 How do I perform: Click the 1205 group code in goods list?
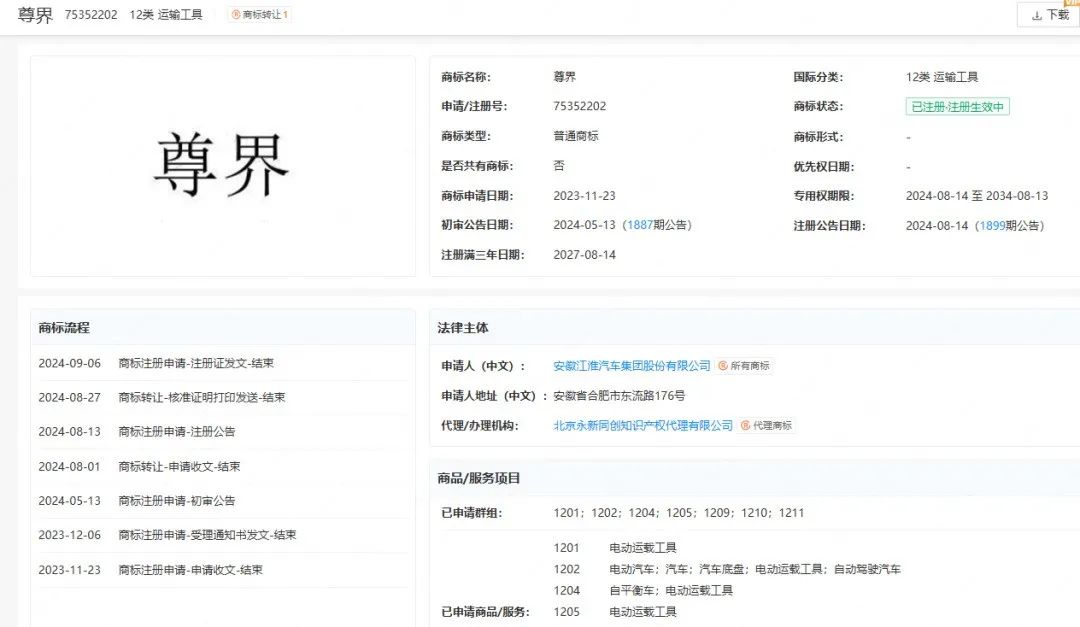[566, 612]
